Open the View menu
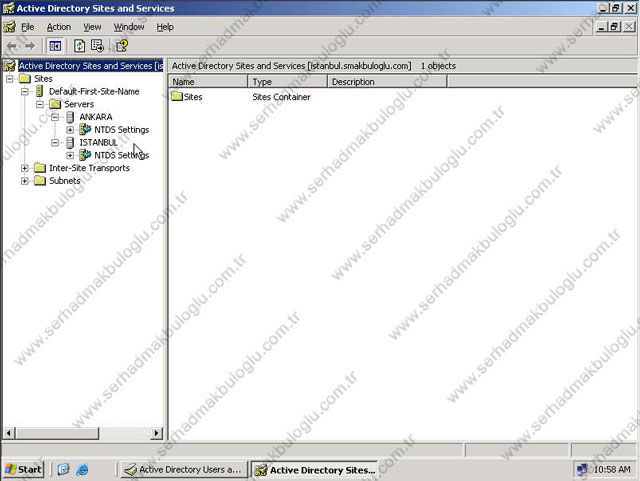The image size is (640, 481). pos(92,27)
